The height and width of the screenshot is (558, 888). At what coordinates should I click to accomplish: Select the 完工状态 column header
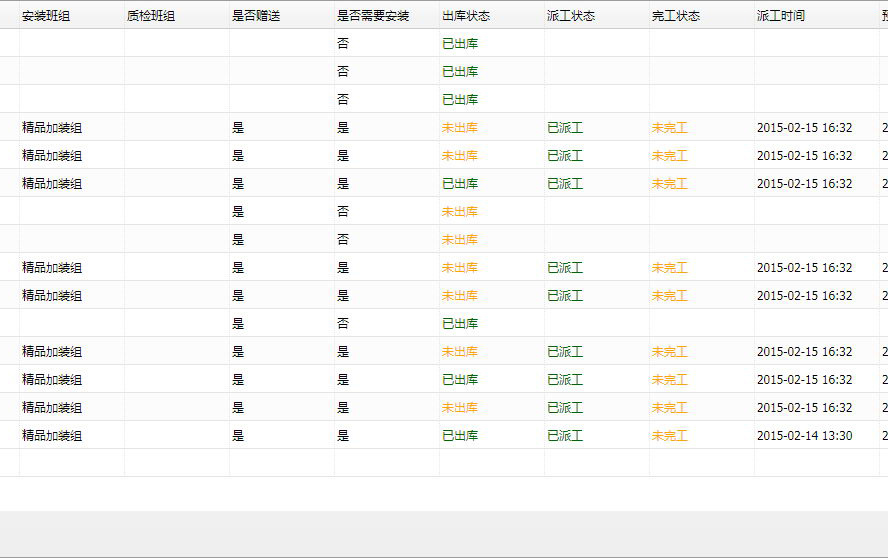click(676, 16)
